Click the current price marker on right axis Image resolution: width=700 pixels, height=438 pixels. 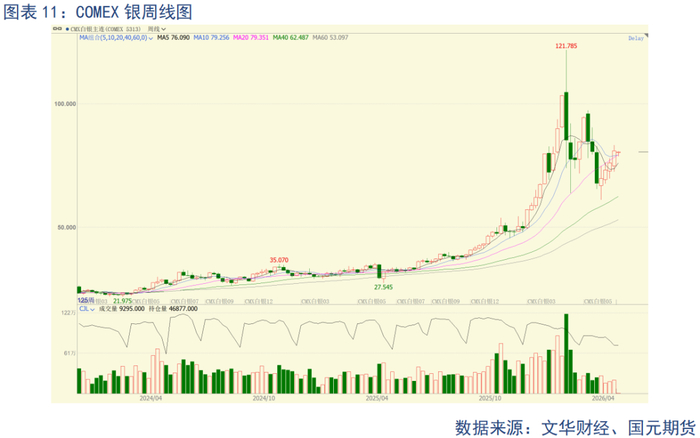pyautogui.click(x=643, y=152)
